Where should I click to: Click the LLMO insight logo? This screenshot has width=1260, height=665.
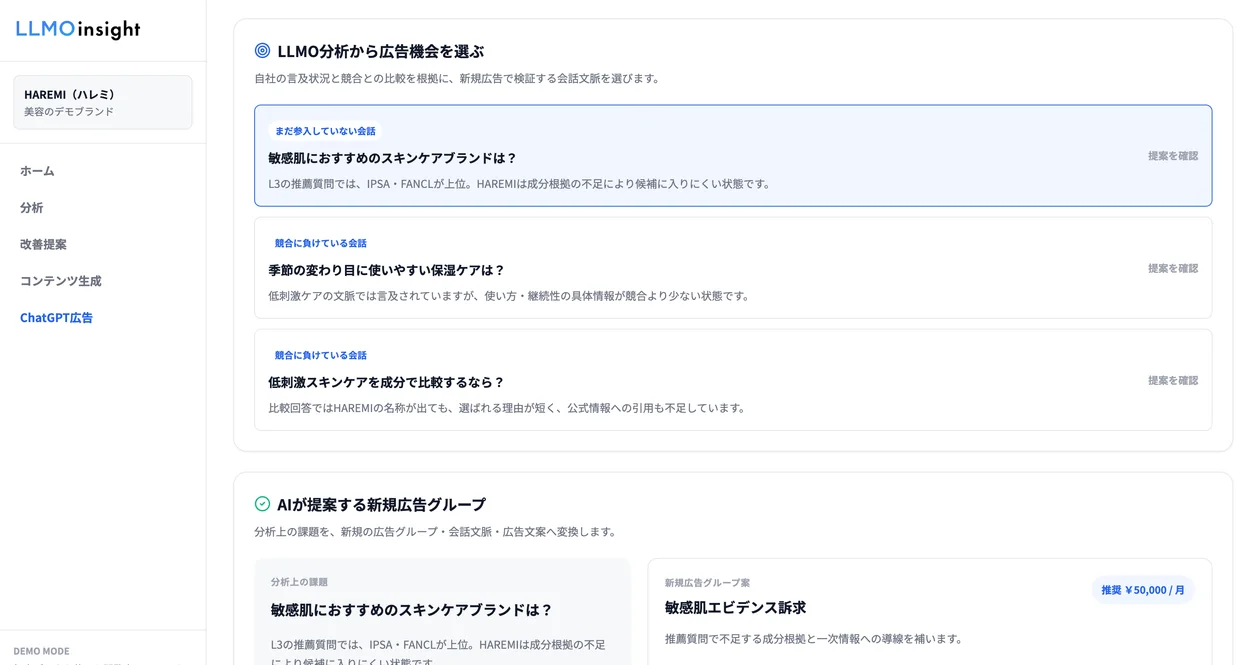pyautogui.click(x=78, y=30)
